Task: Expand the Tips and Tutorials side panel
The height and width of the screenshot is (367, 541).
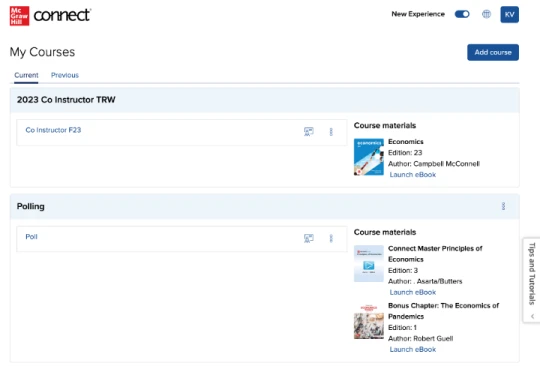Action: coord(532,280)
